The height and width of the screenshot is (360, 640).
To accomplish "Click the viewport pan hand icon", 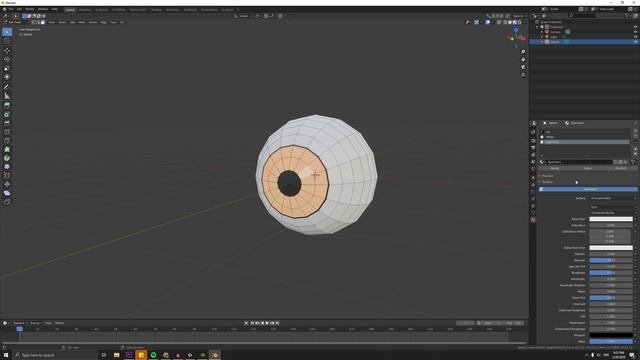I will tap(523, 60).
